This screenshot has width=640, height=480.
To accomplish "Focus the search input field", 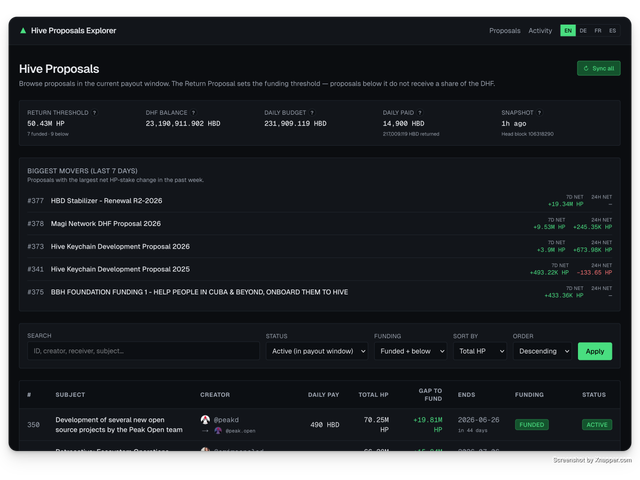I will [x=143, y=351].
